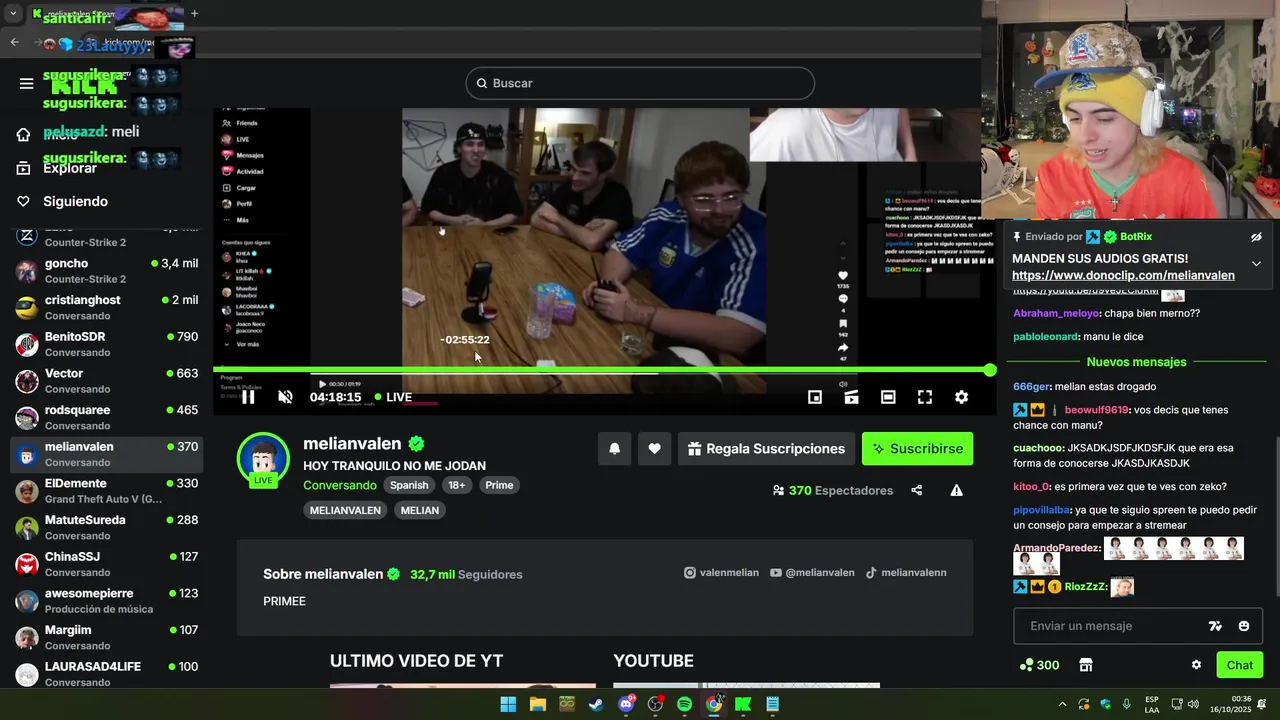Image resolution: width=1280 pixels, height=720 pixels.
Task: Click the green Suscribirse button
Action: coord(917,449)
